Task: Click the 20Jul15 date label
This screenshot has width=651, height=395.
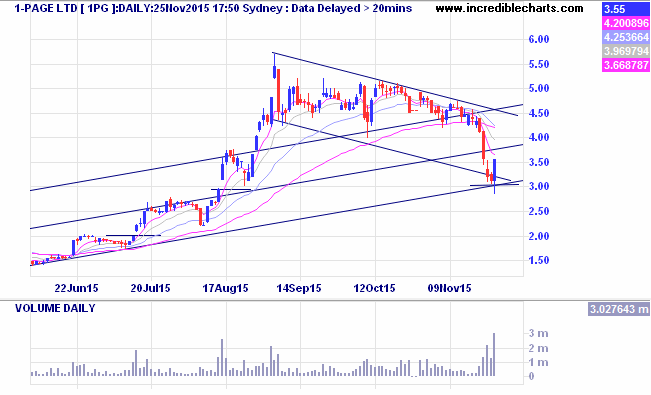Action: coord(151,288)
